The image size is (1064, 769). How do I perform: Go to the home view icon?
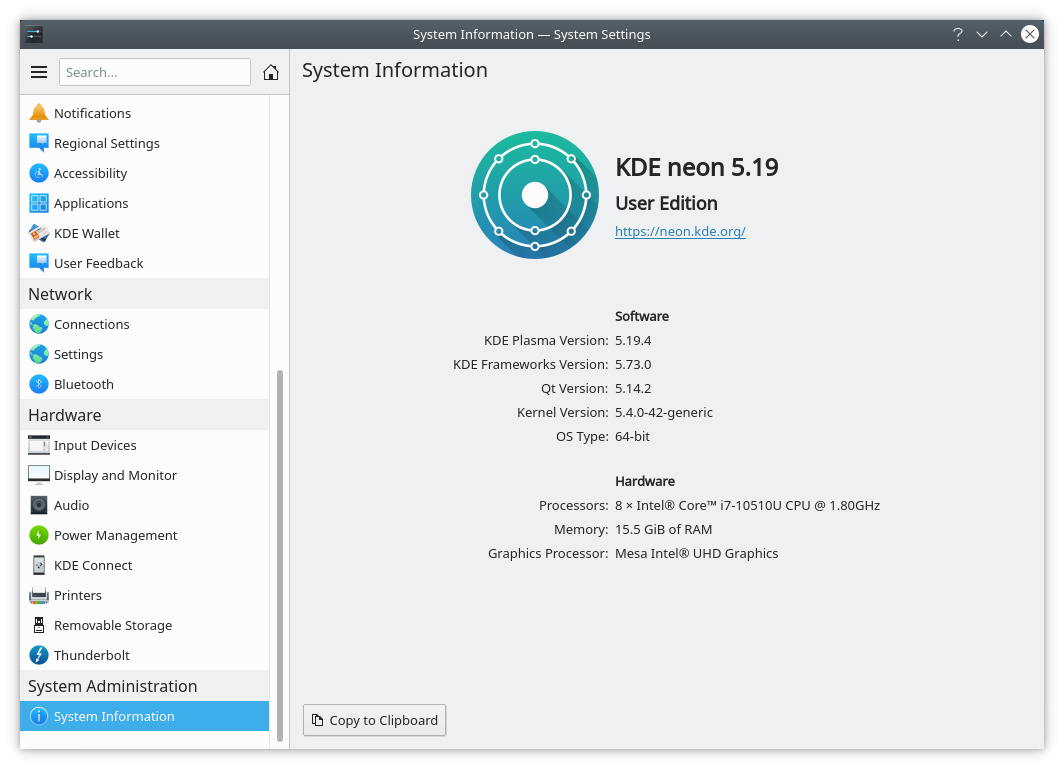[271, 72]
